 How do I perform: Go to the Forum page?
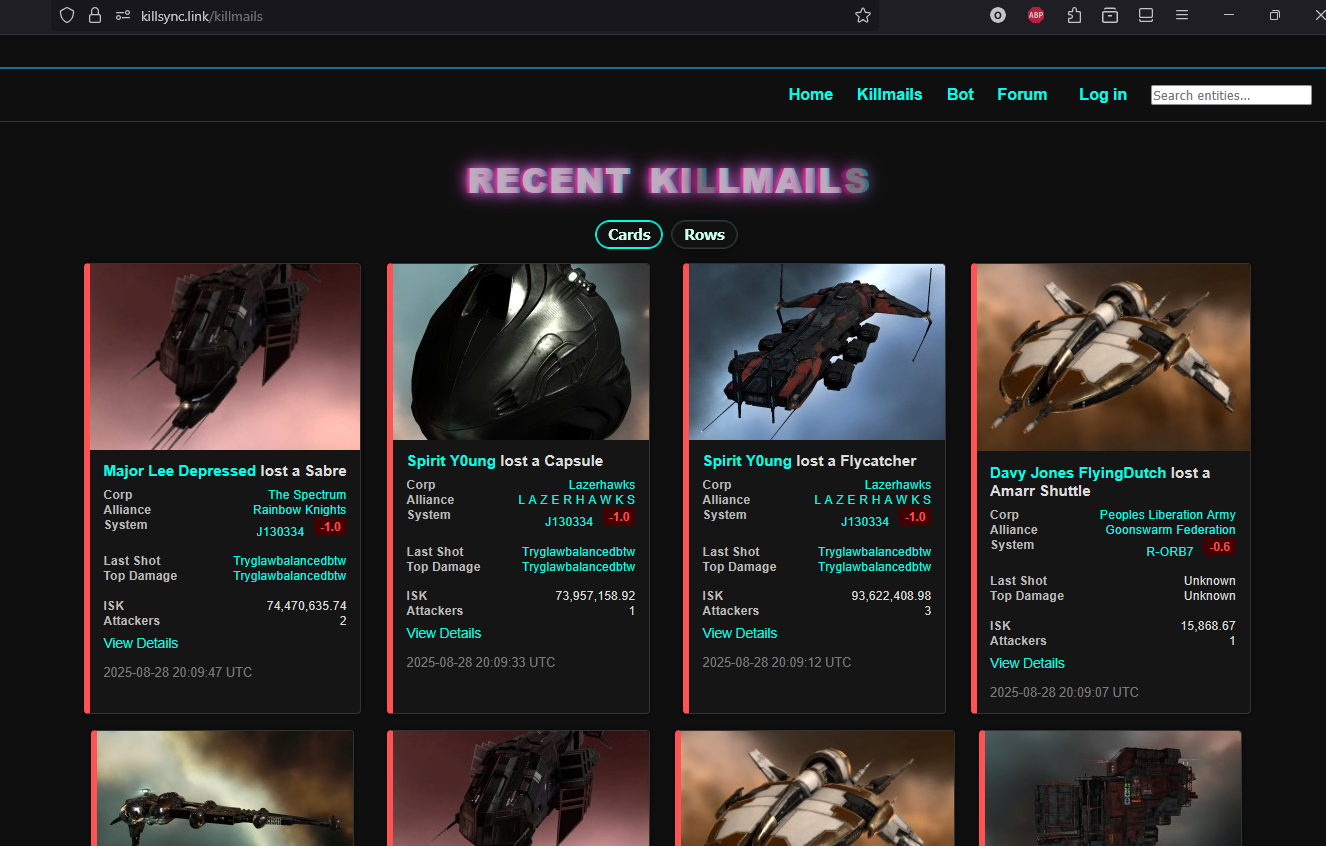[x=1022, y=94]
